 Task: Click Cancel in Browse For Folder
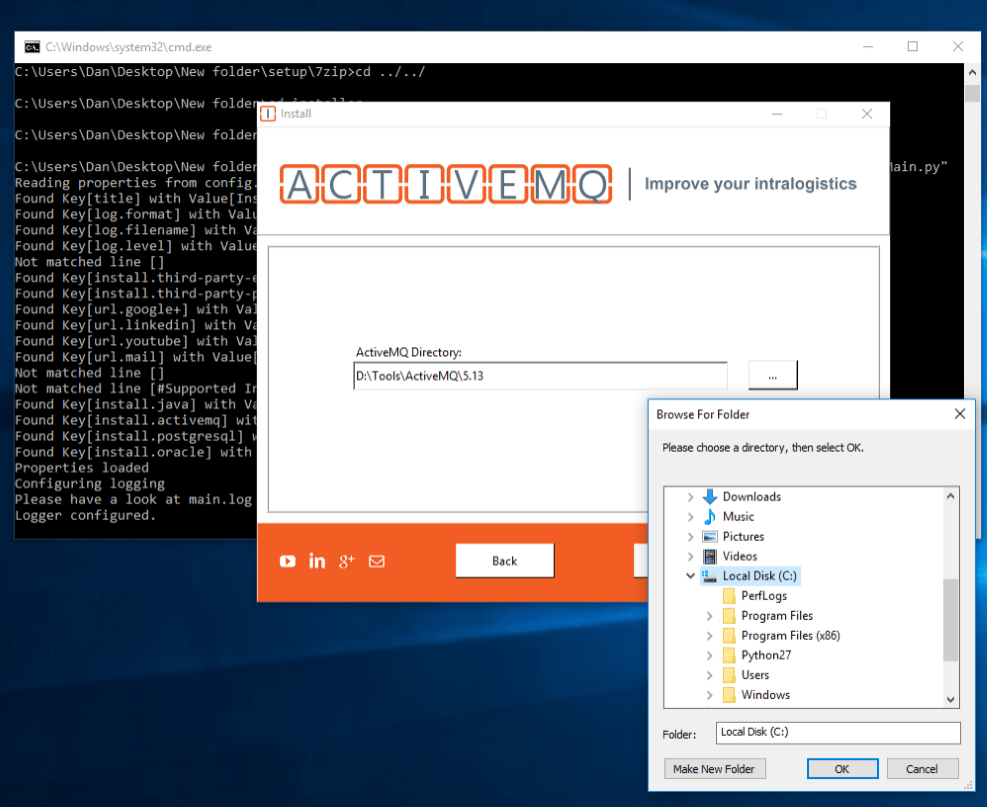tap(922, 769)
